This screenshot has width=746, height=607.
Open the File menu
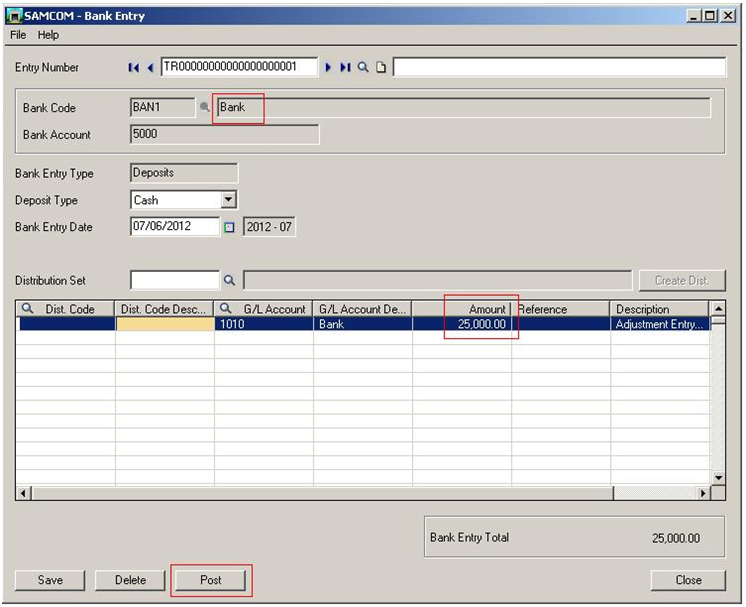(18, 35)
